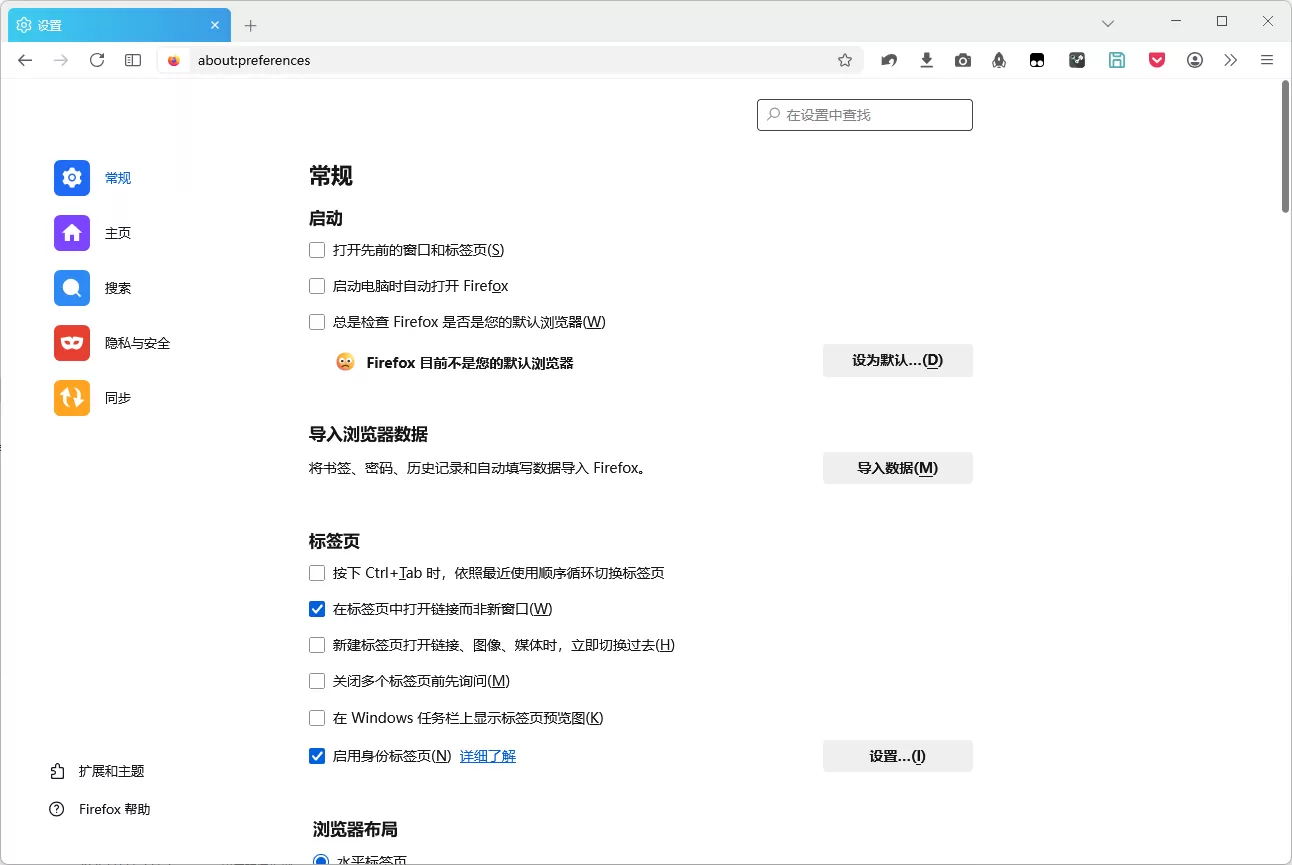Open the application hamburger menu
This screenshot has width=1292, height=865.
pyautogui.click(x=1267, y=60)
